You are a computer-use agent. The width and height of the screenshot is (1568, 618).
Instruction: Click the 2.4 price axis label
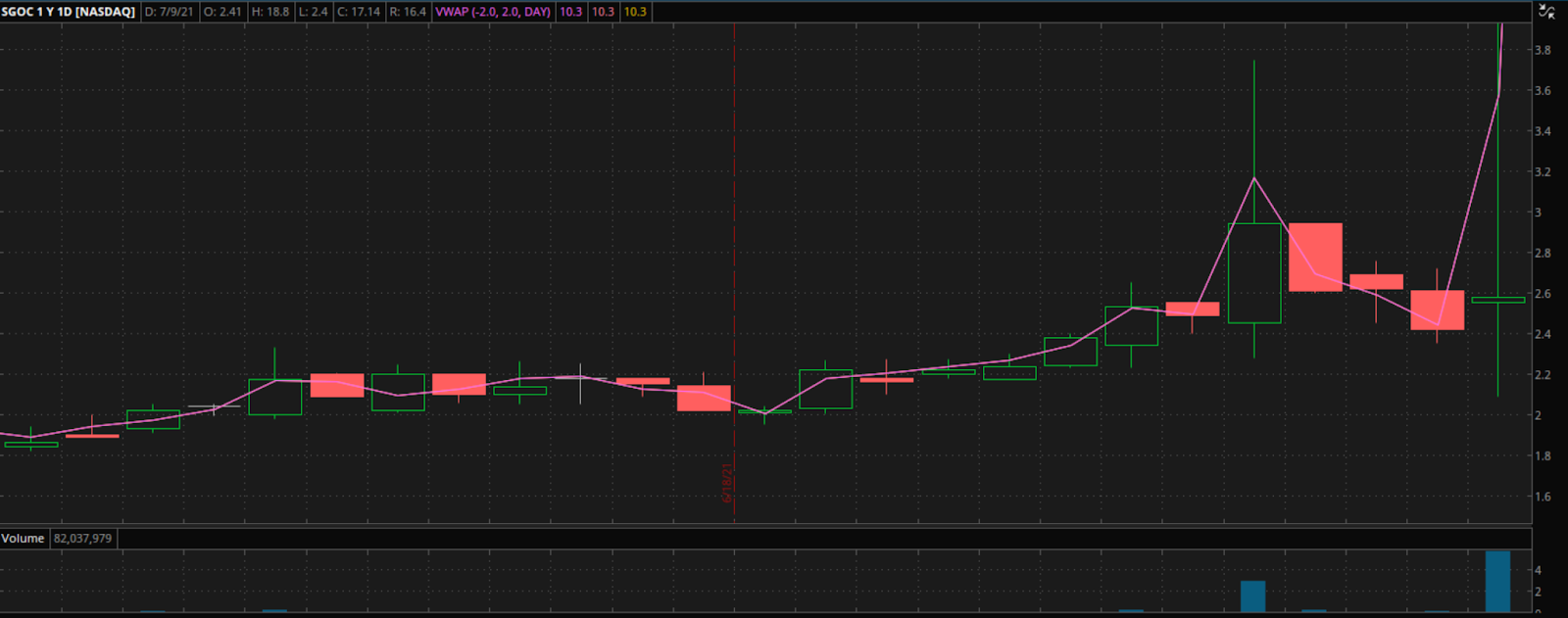(x=1543, y=335)
